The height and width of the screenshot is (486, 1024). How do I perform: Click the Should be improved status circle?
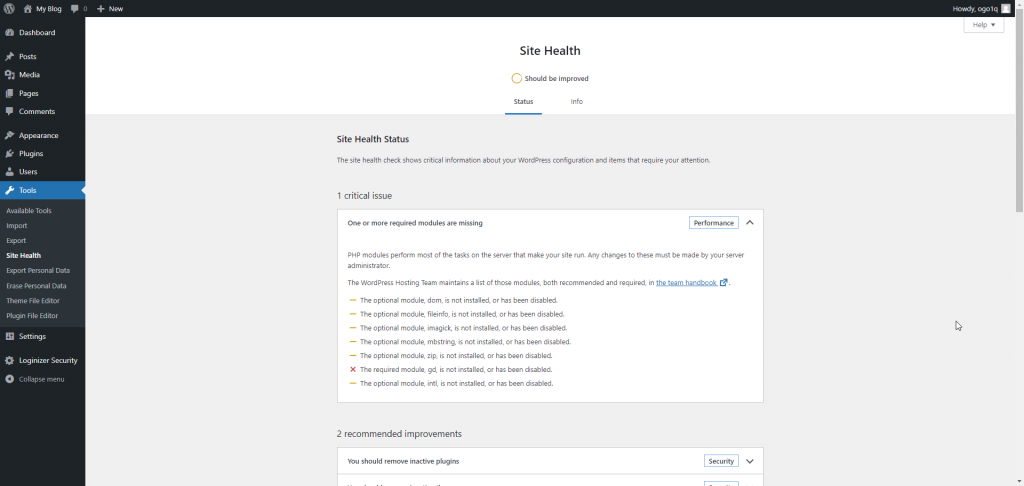[x=517, y=78]
